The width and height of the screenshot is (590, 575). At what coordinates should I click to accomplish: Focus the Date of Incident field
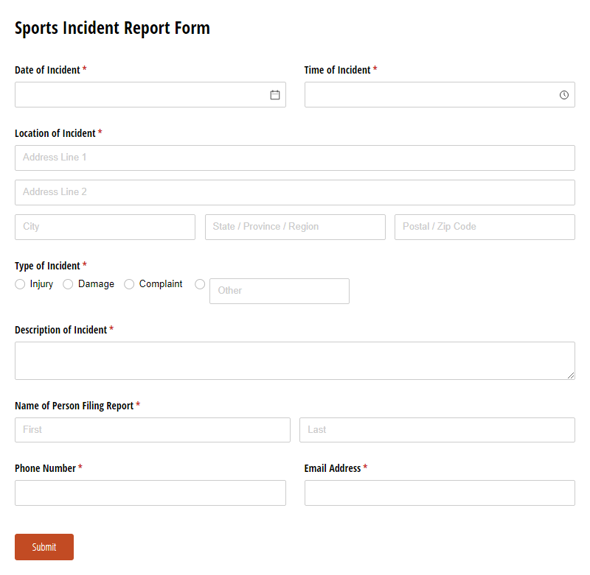pyautogui.click(x=150, y=95)
